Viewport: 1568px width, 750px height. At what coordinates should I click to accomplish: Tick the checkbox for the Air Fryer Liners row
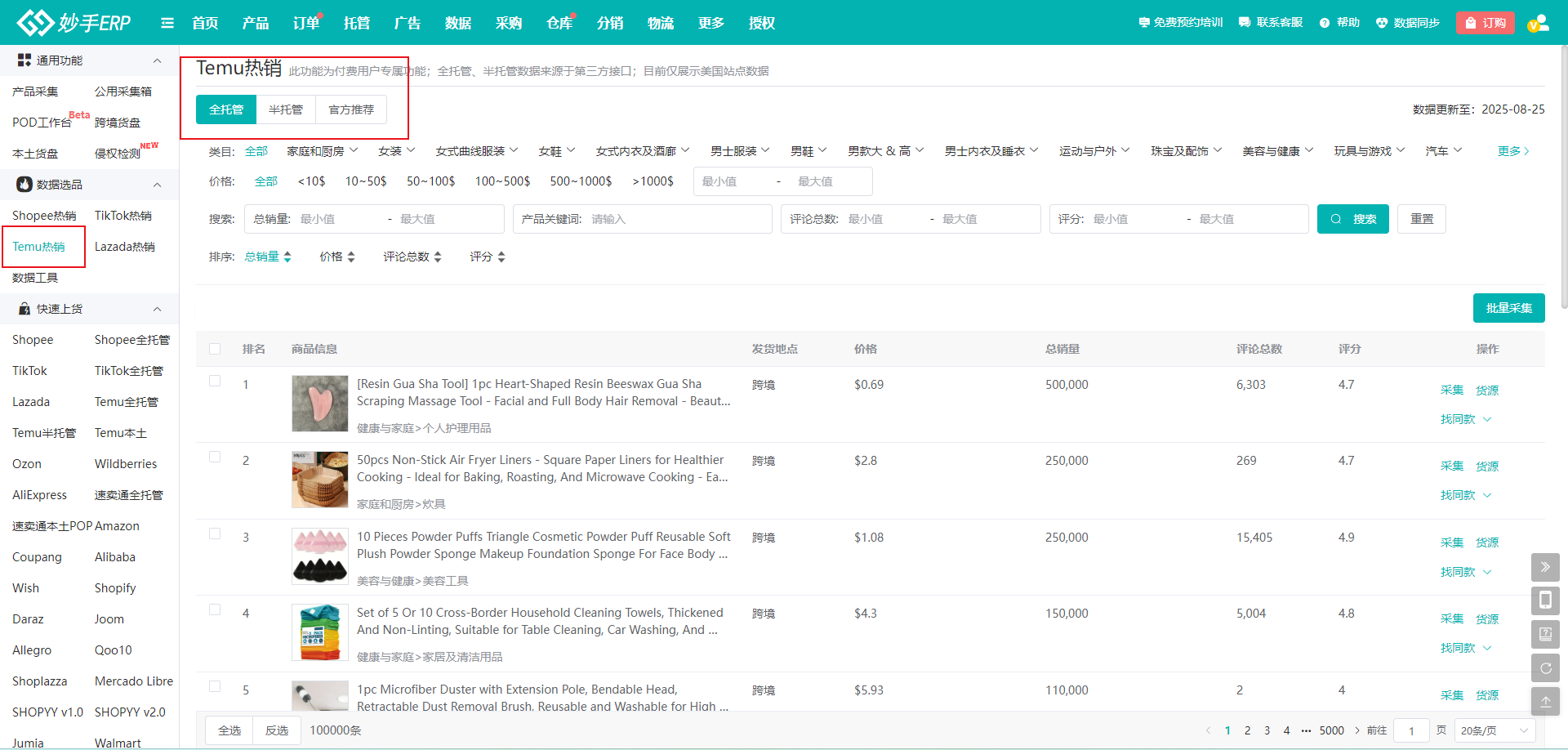tap(215, 457)
